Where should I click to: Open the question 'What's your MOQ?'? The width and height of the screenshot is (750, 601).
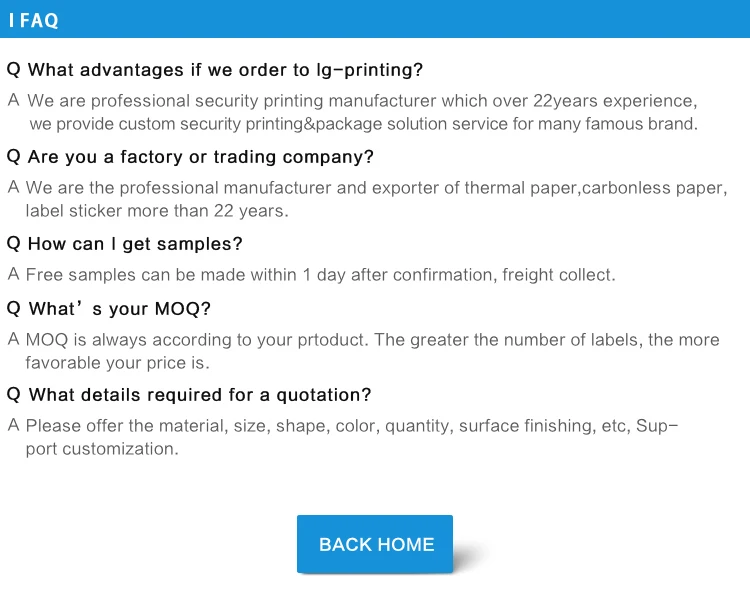(119, 309)
